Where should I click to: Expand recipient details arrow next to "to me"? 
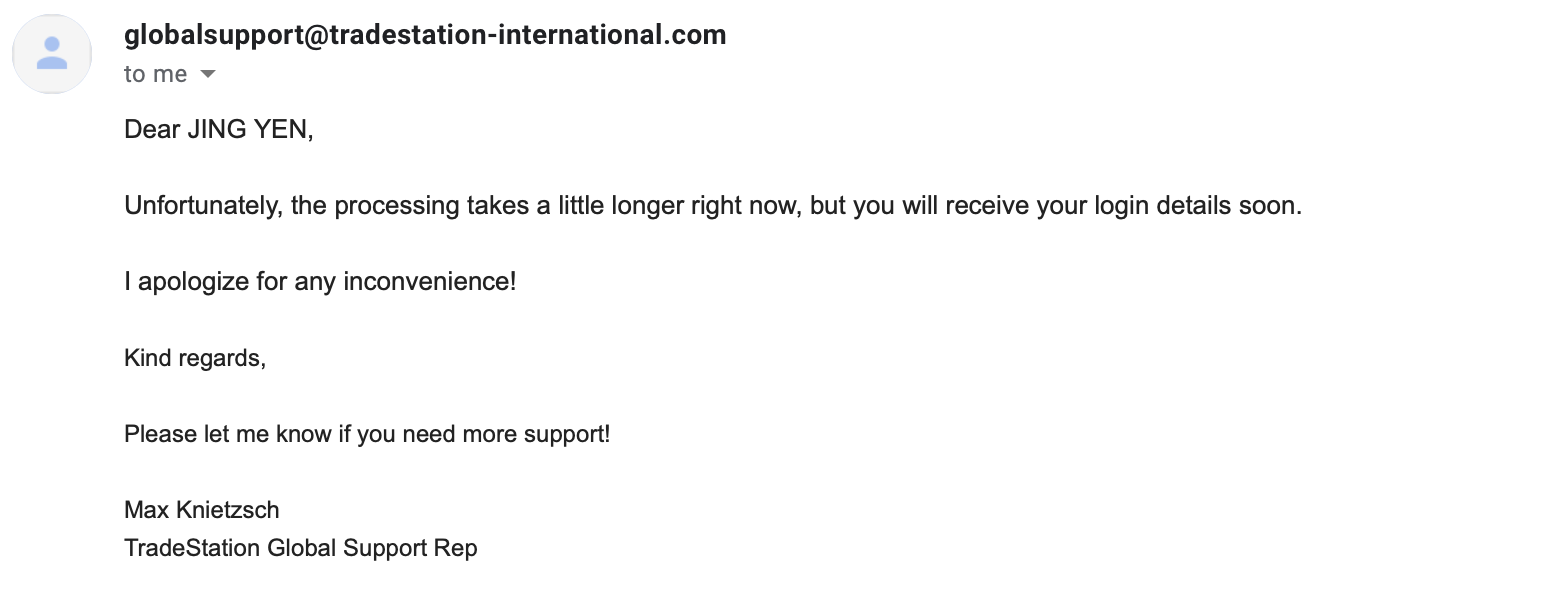[x=208, y=75]
